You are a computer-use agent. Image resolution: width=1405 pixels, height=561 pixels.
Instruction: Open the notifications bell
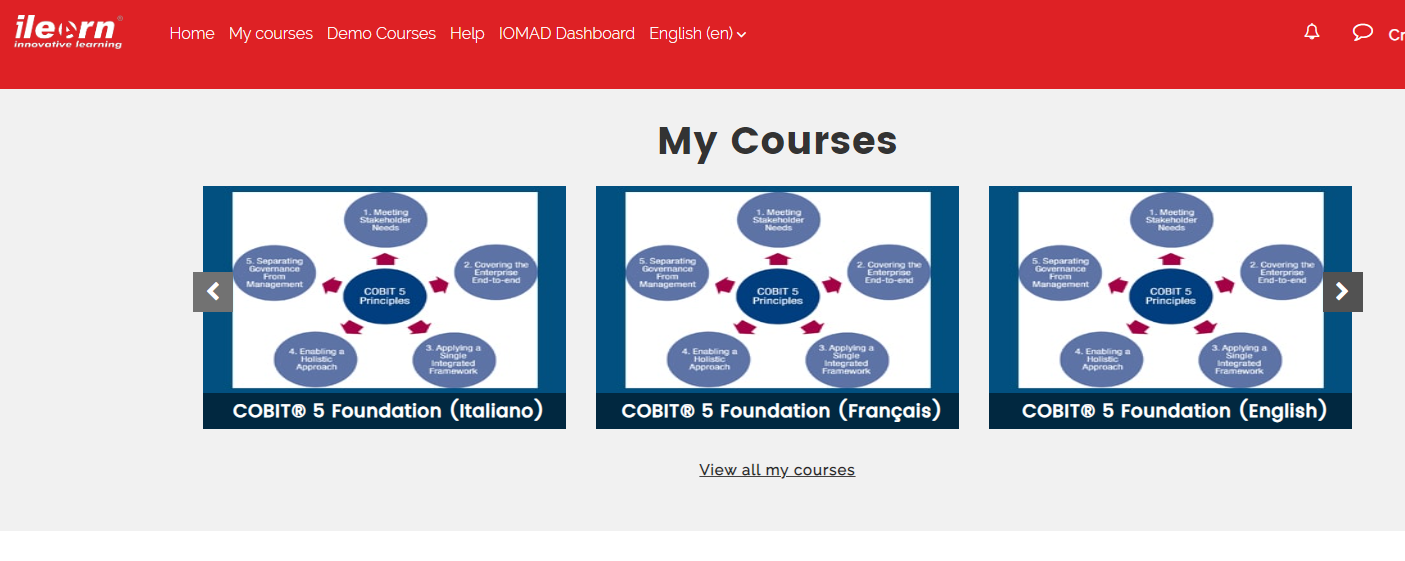tap(1312, 32)
